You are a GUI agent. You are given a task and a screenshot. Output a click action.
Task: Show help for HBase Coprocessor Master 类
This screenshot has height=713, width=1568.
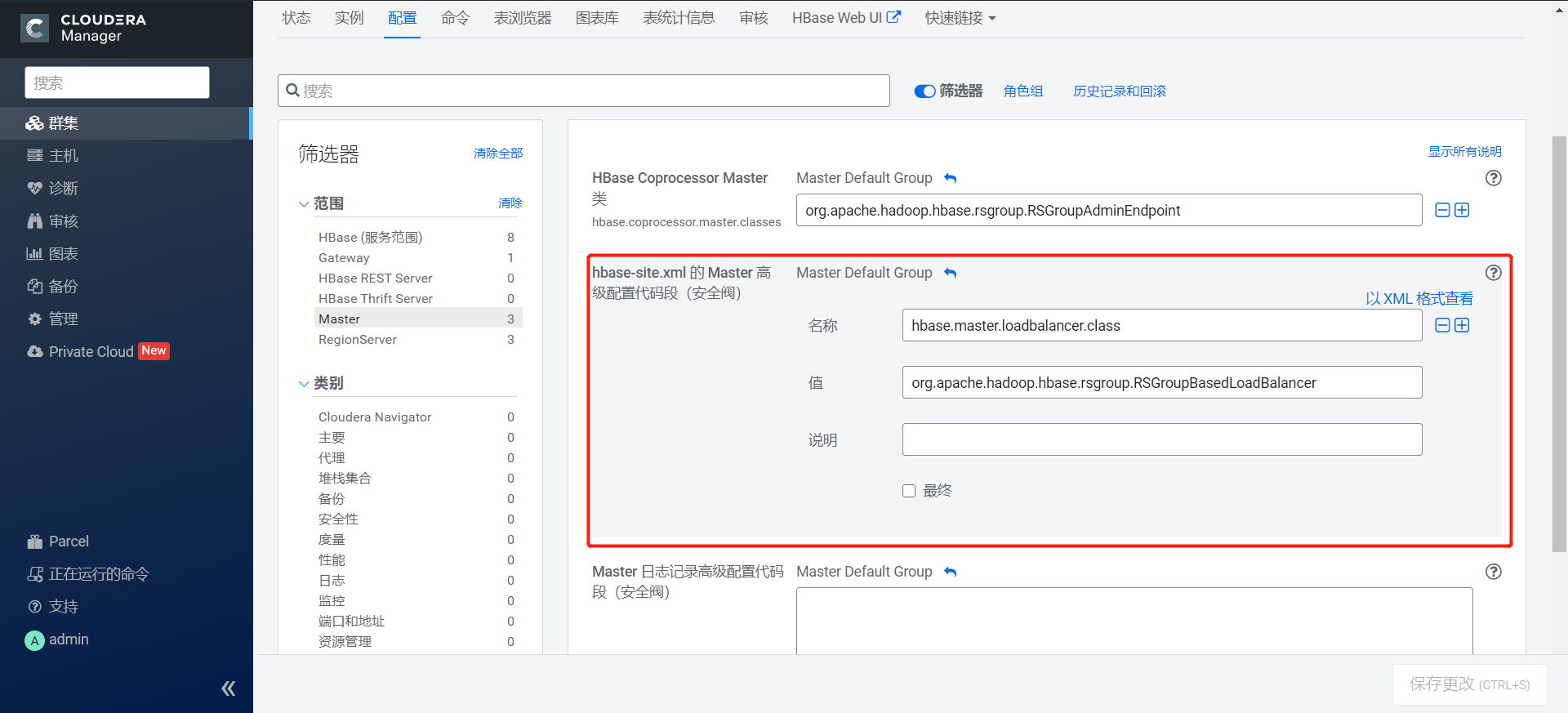1494,178
